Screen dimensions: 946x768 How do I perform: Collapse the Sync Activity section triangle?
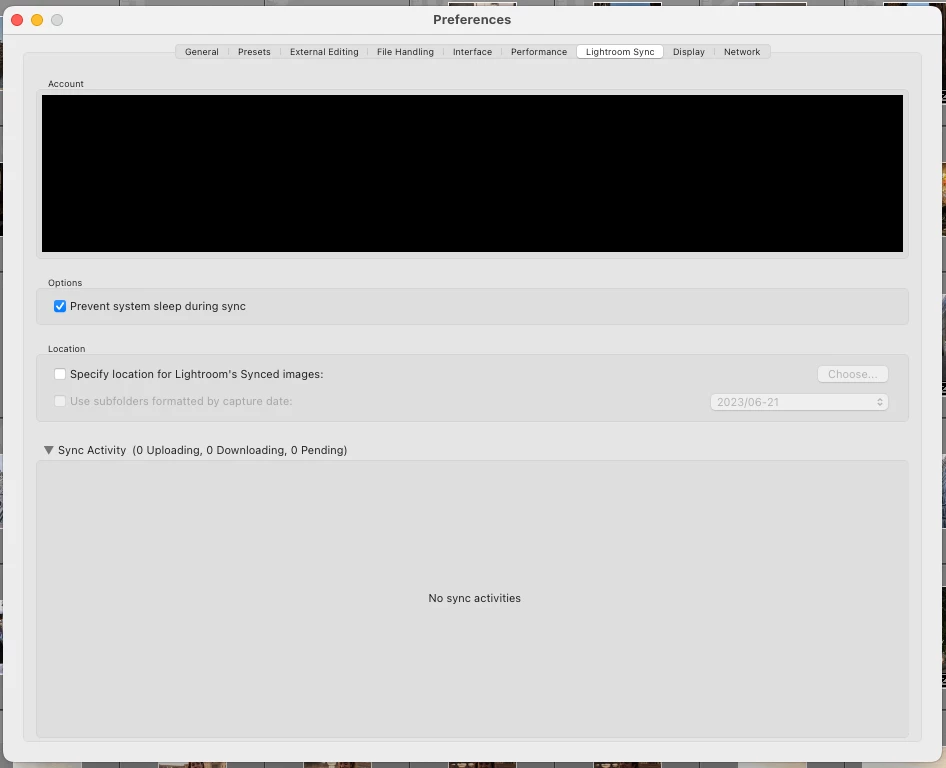49,450
